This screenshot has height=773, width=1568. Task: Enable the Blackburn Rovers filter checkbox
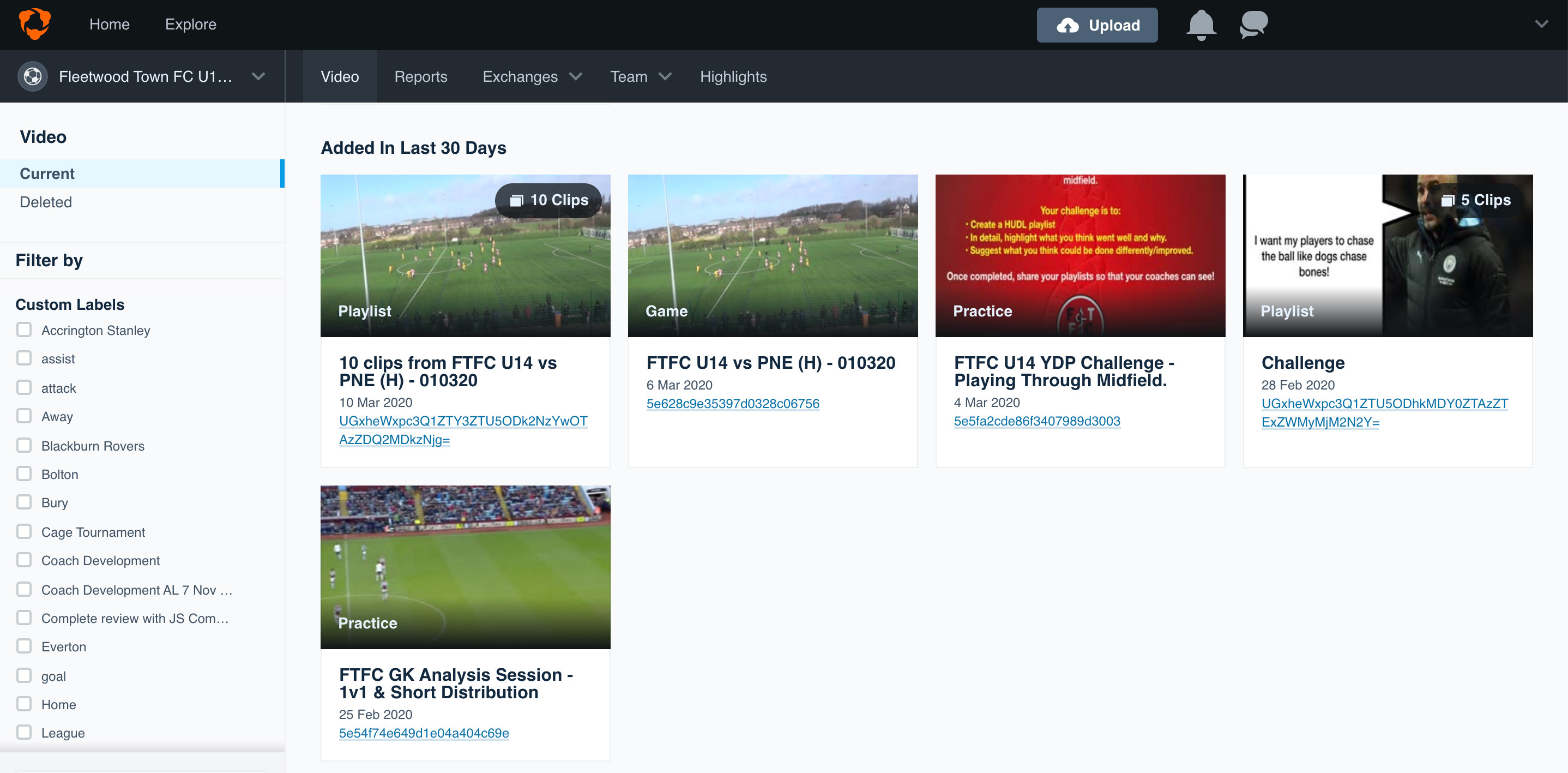(x=24, y=445)
